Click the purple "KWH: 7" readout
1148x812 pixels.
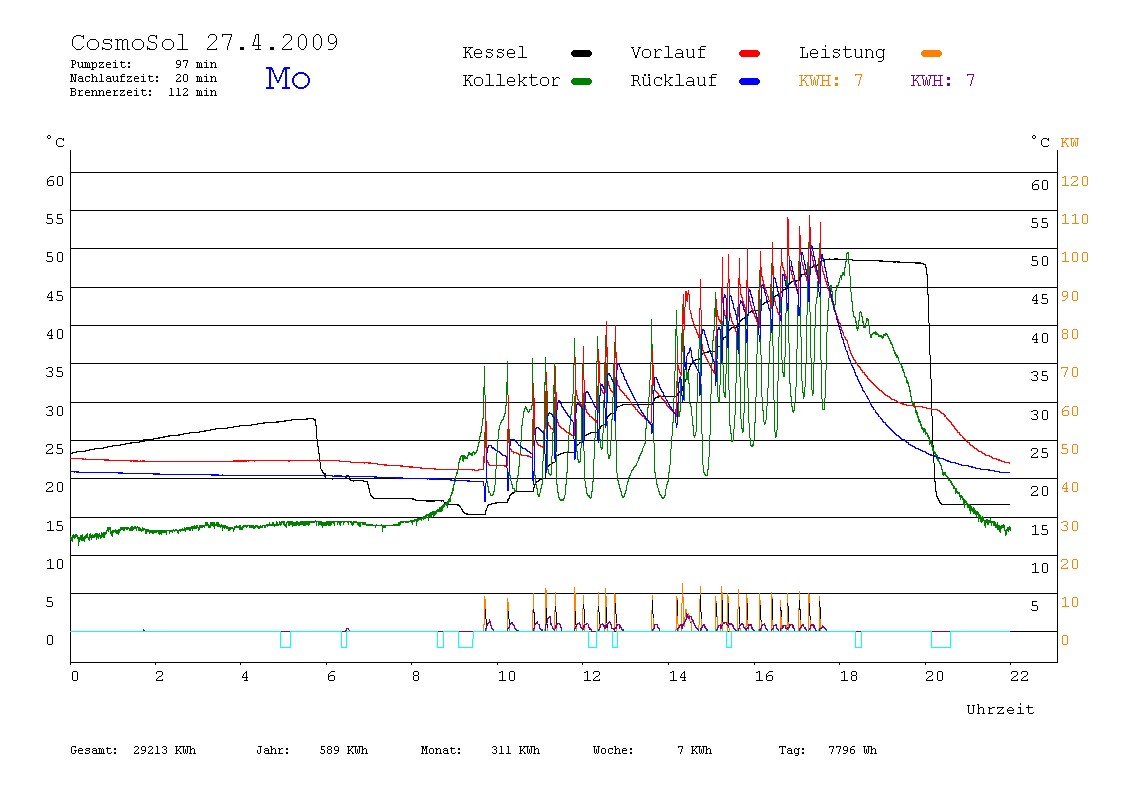[943, 81]
